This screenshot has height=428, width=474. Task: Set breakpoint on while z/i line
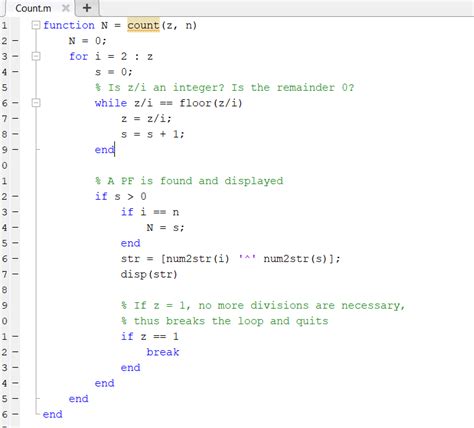click(x=15, y=103)
